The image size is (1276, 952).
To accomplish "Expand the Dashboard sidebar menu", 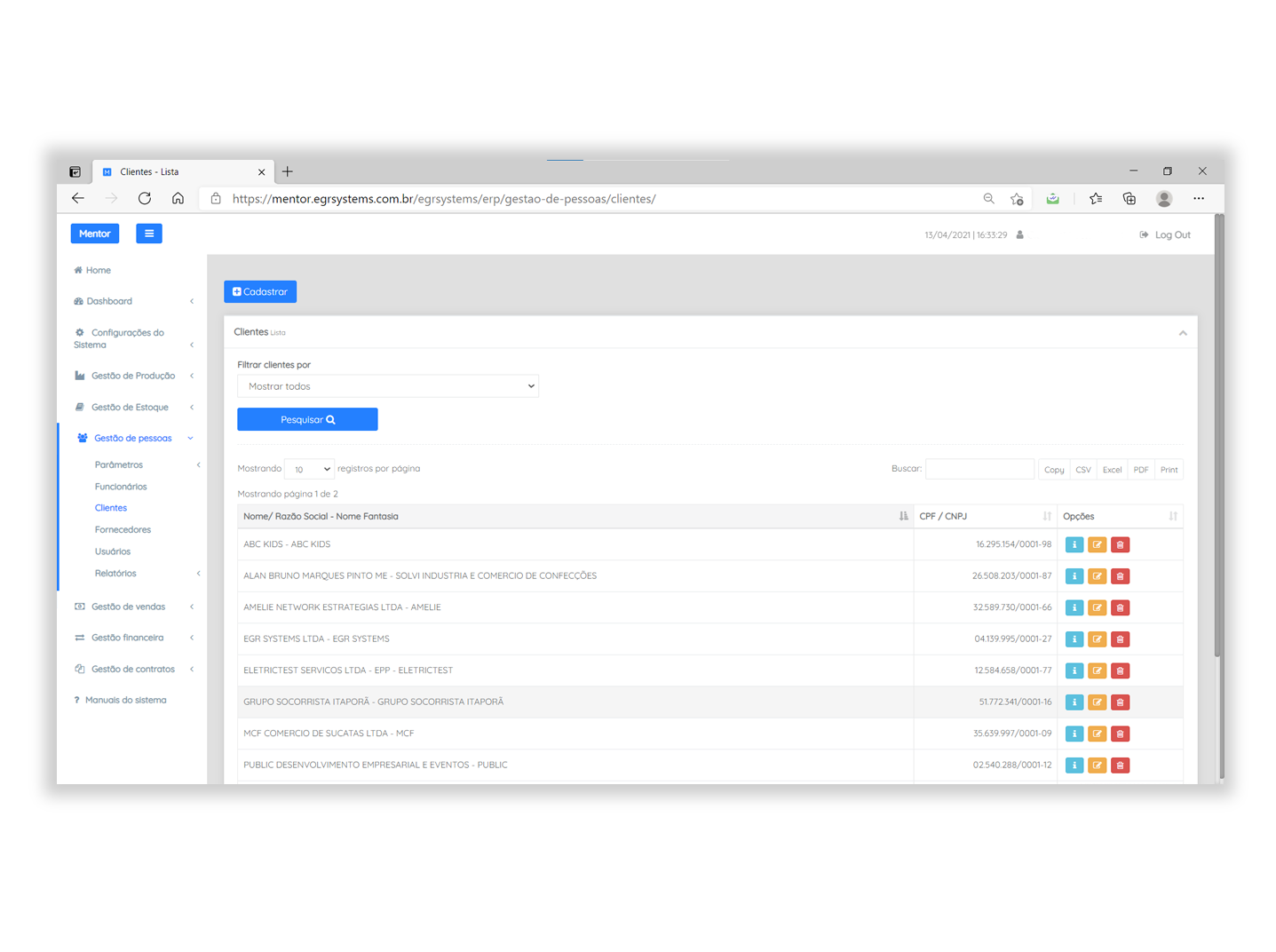I will coord(133,301).
